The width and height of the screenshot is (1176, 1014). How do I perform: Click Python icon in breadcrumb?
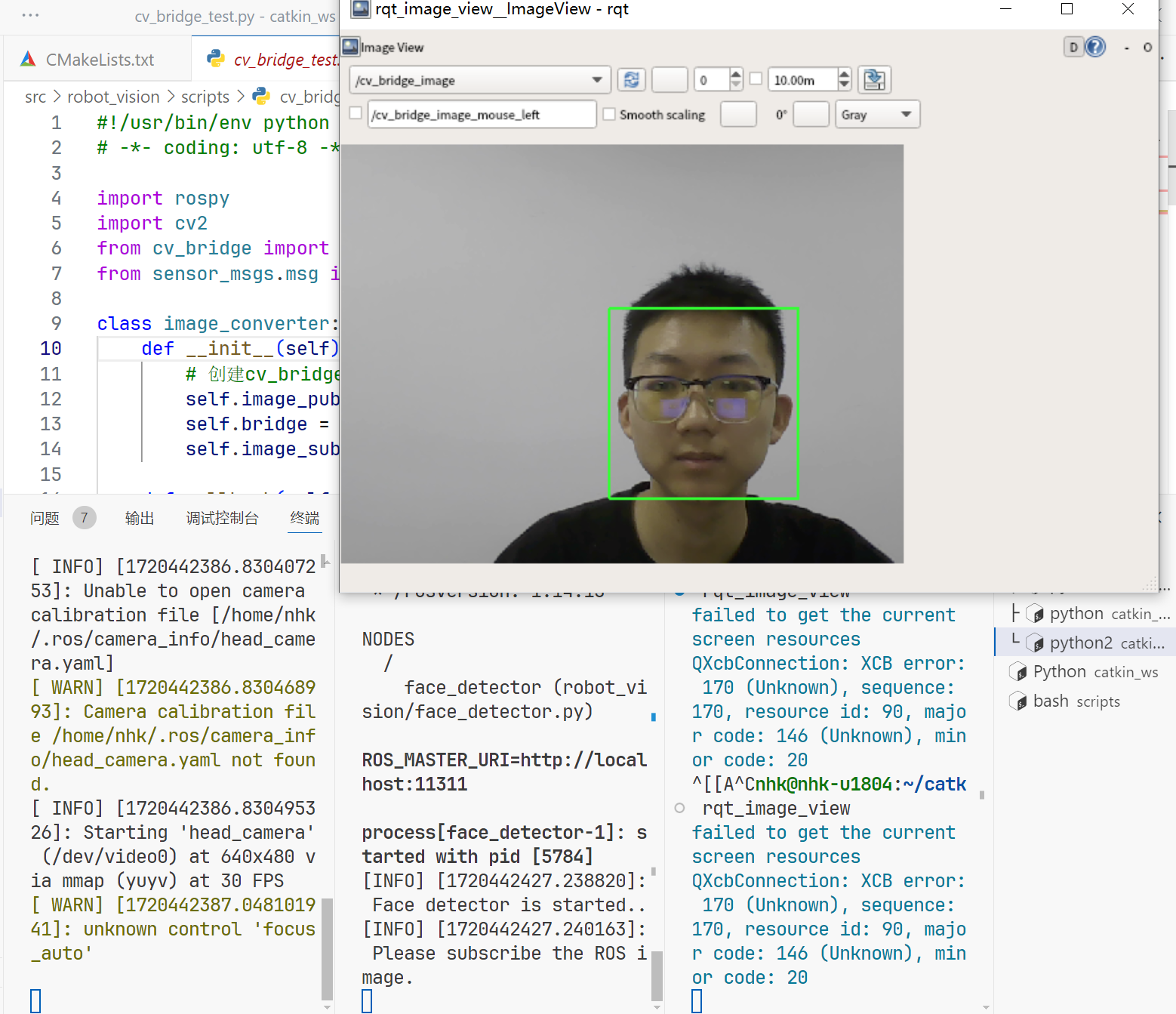(x=262, y=96)
